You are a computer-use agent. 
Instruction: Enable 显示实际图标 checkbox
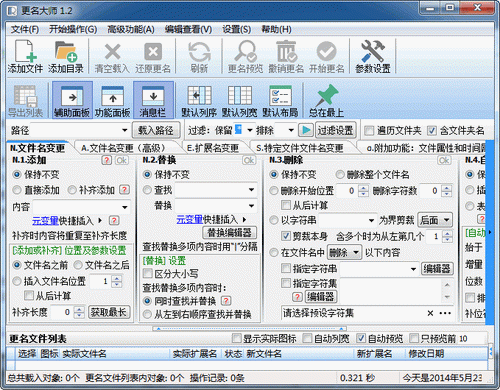[236, 338]
